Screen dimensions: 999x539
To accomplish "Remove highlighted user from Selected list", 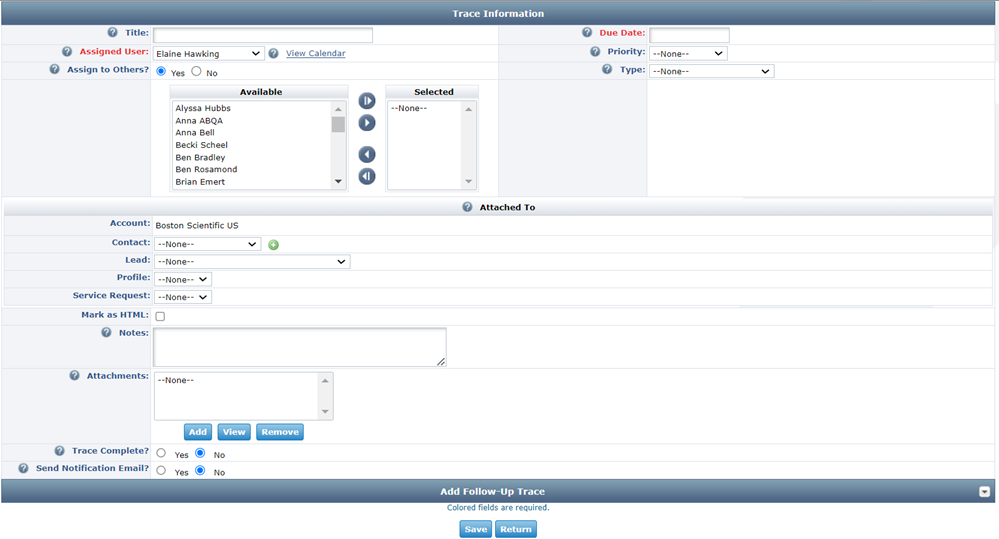I will [x=367, y=154].
